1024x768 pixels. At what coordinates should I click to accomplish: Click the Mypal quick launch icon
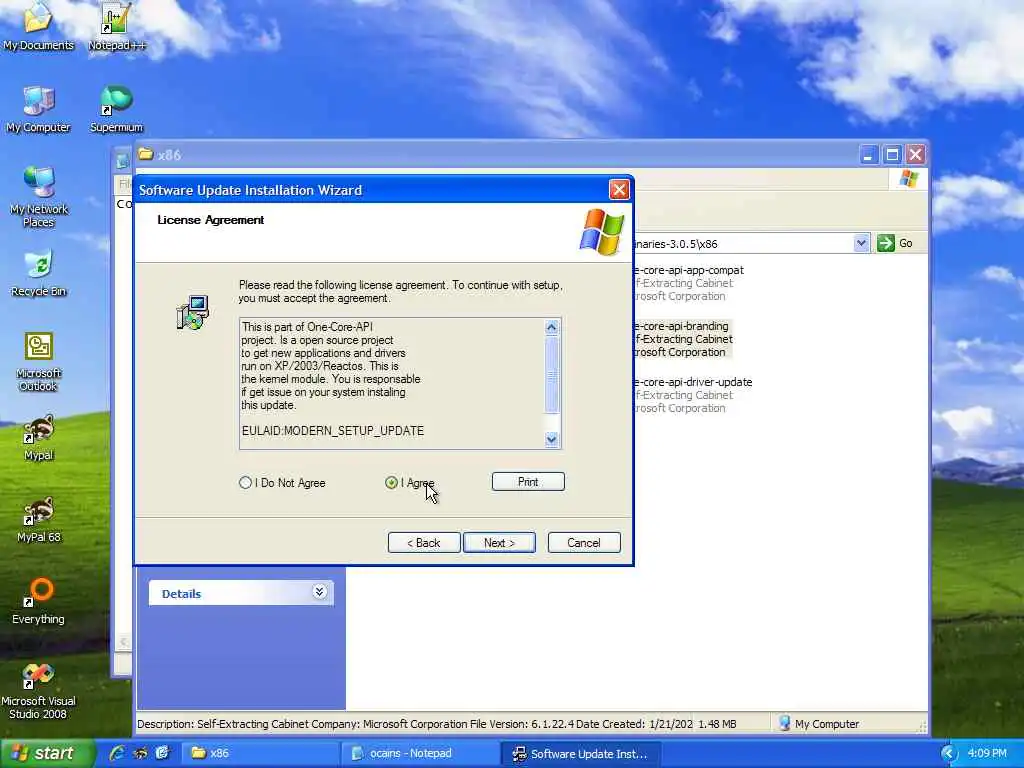[x=140, y=753]
